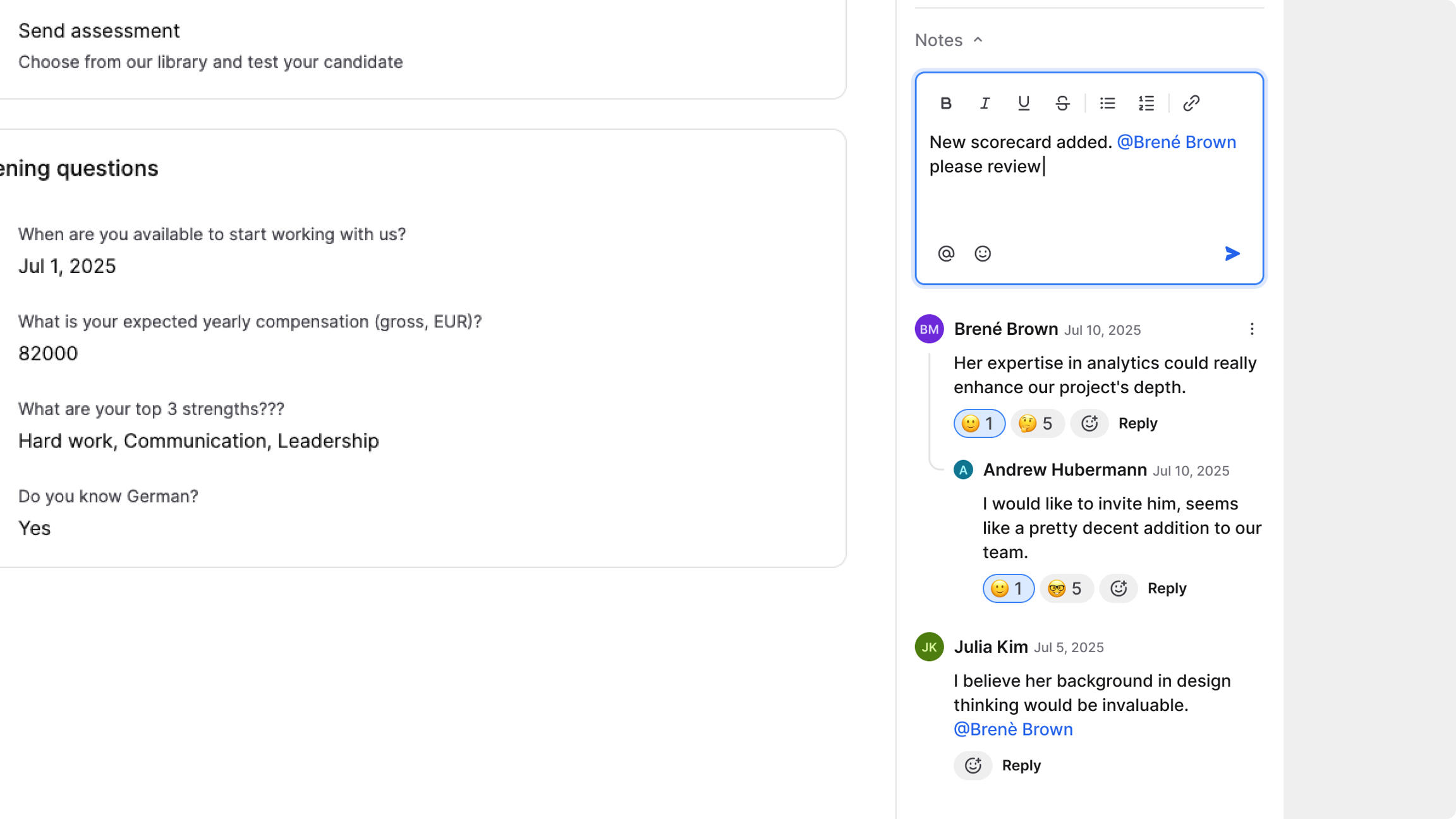The width and height of the screenshot is (1456, 819).
Task: Click the underline formatting icon
Action: pyautogui.click(x=1023, y=103)
